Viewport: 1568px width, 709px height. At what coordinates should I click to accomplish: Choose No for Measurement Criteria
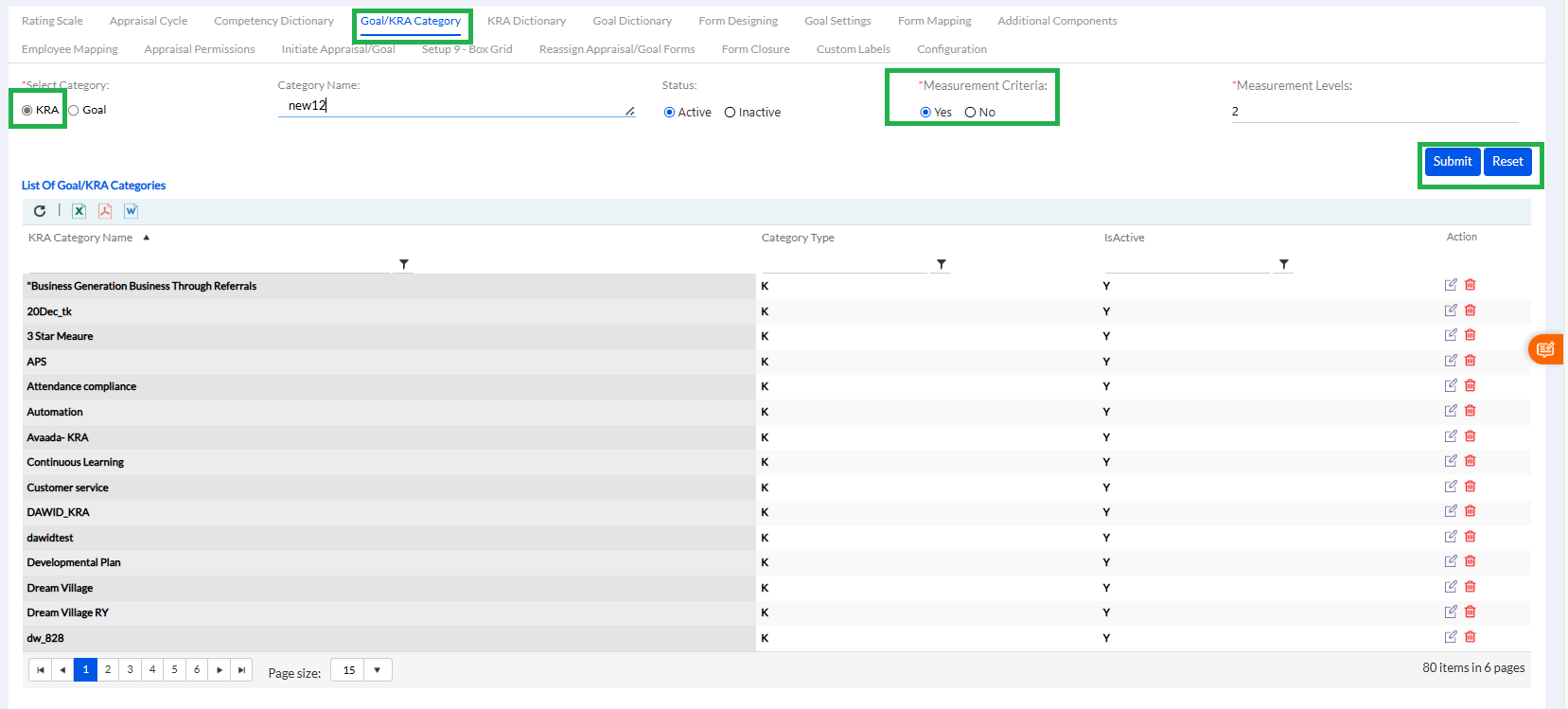click(970, 113)
